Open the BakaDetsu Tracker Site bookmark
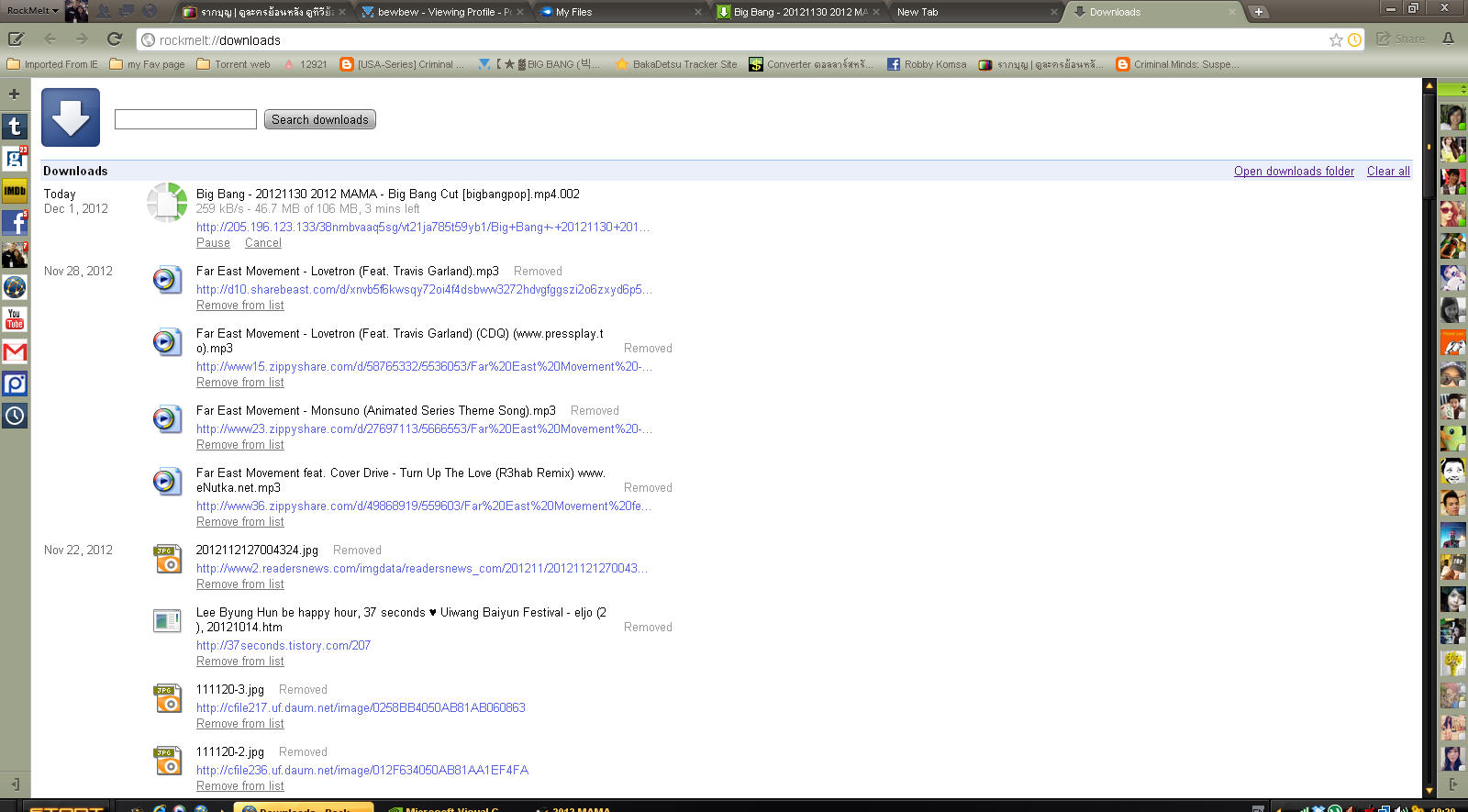The image size is (1468, 812). [676, 64]
